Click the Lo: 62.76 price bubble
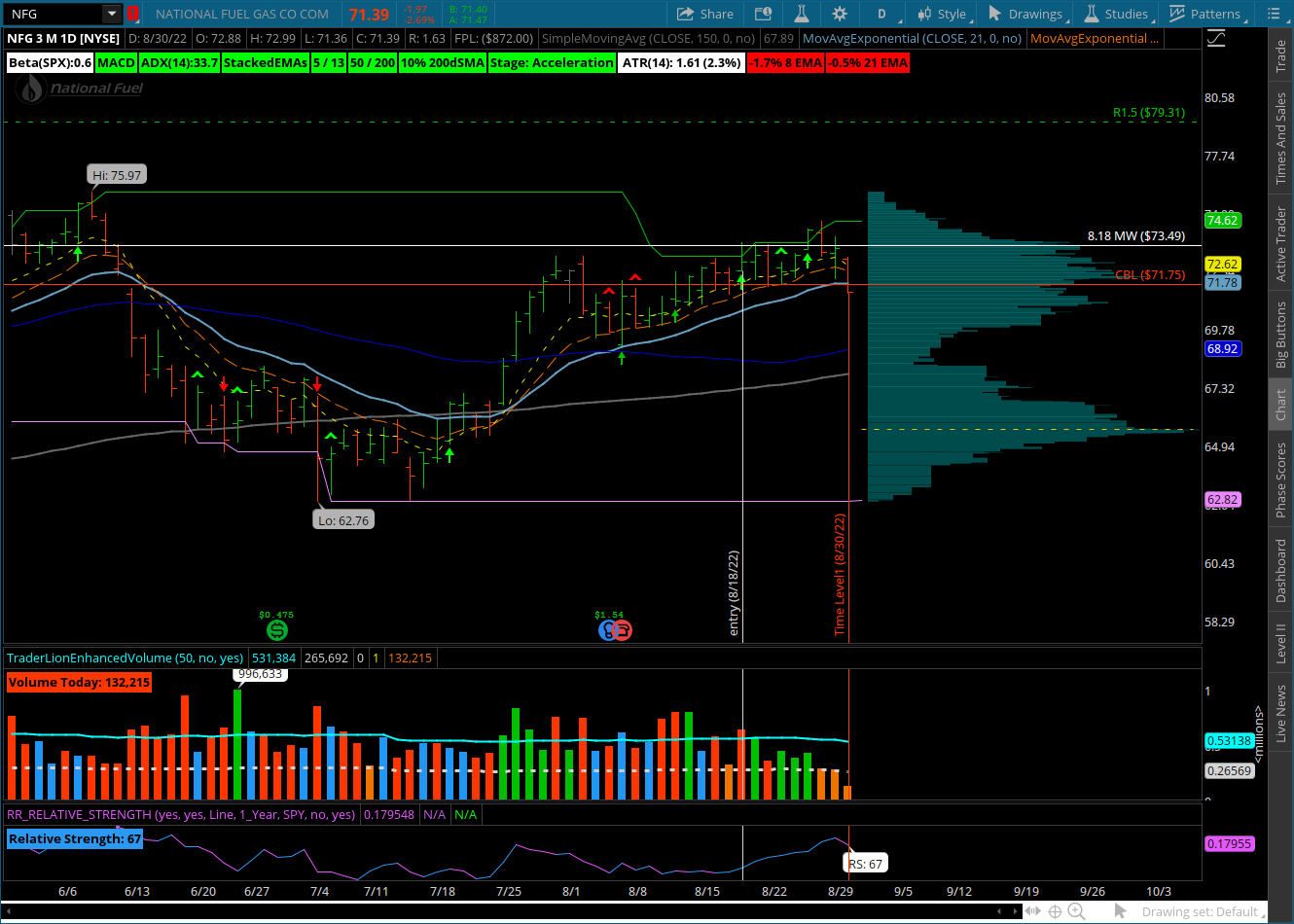 [343, 520]
